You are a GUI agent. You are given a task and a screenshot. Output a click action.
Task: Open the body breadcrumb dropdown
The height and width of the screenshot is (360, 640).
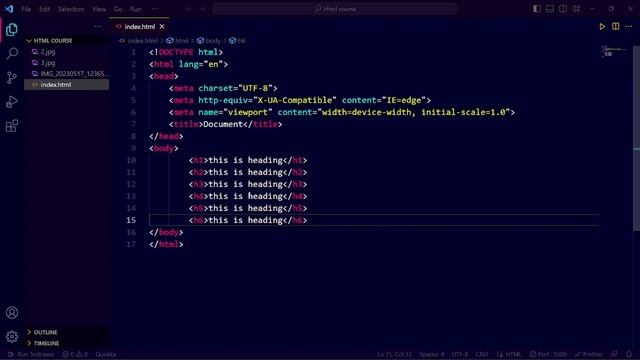coord(209,41)
